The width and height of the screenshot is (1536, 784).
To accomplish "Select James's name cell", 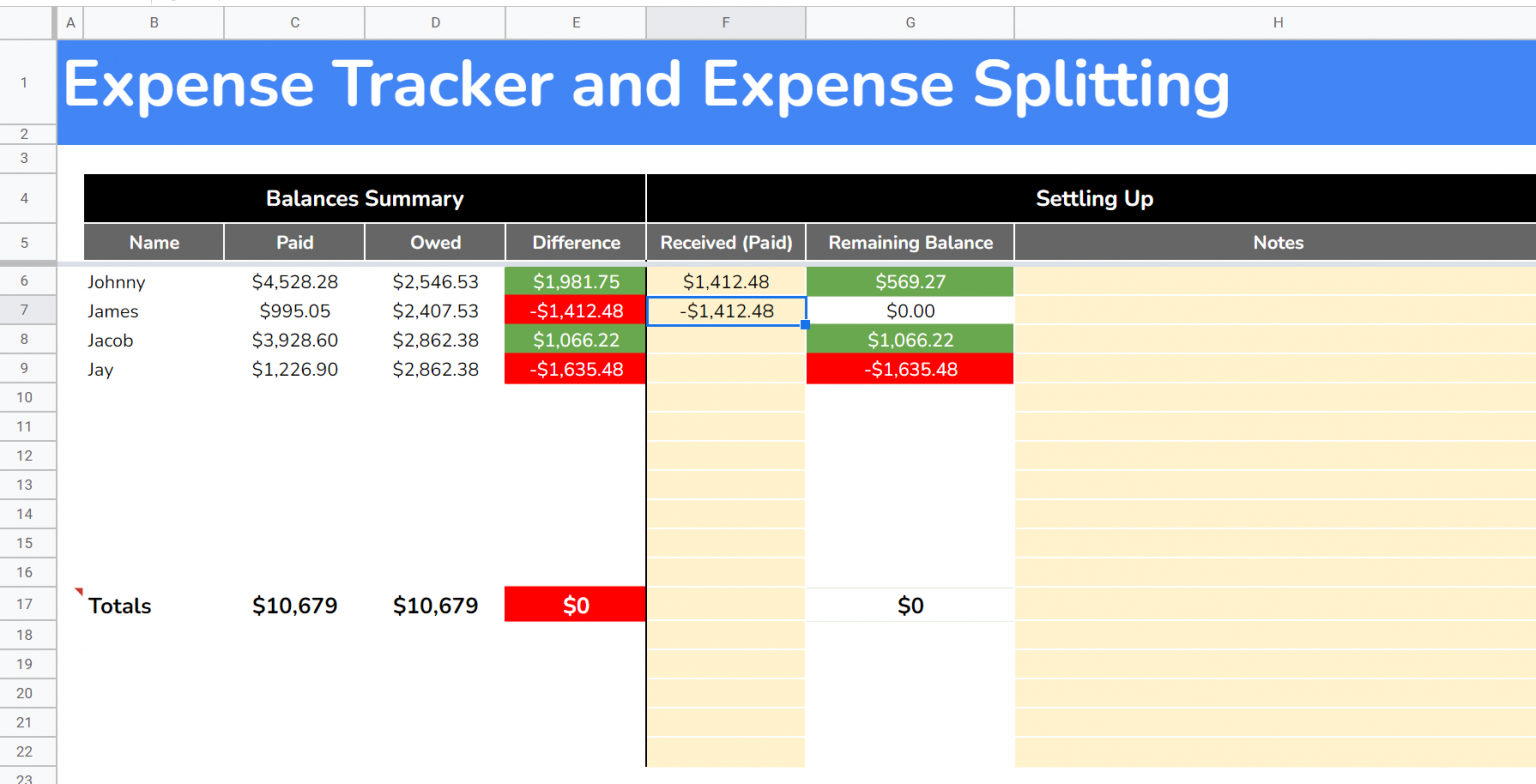I will click(x=153, y=311).
